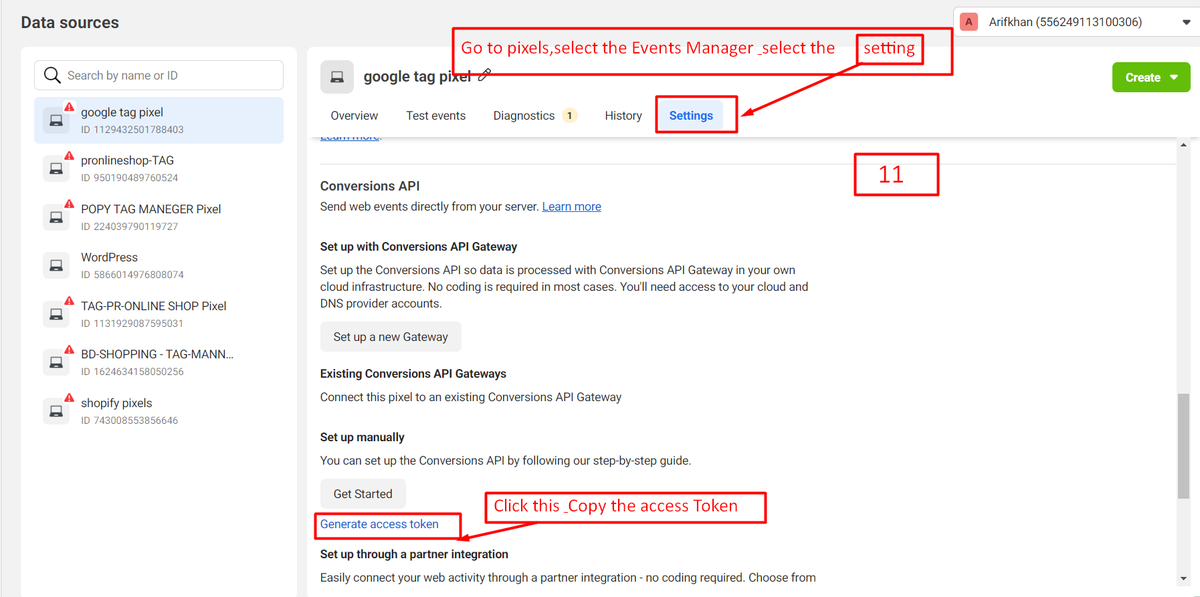Switch to the Overview tab
1200x597 pixels.
point(354,116)
